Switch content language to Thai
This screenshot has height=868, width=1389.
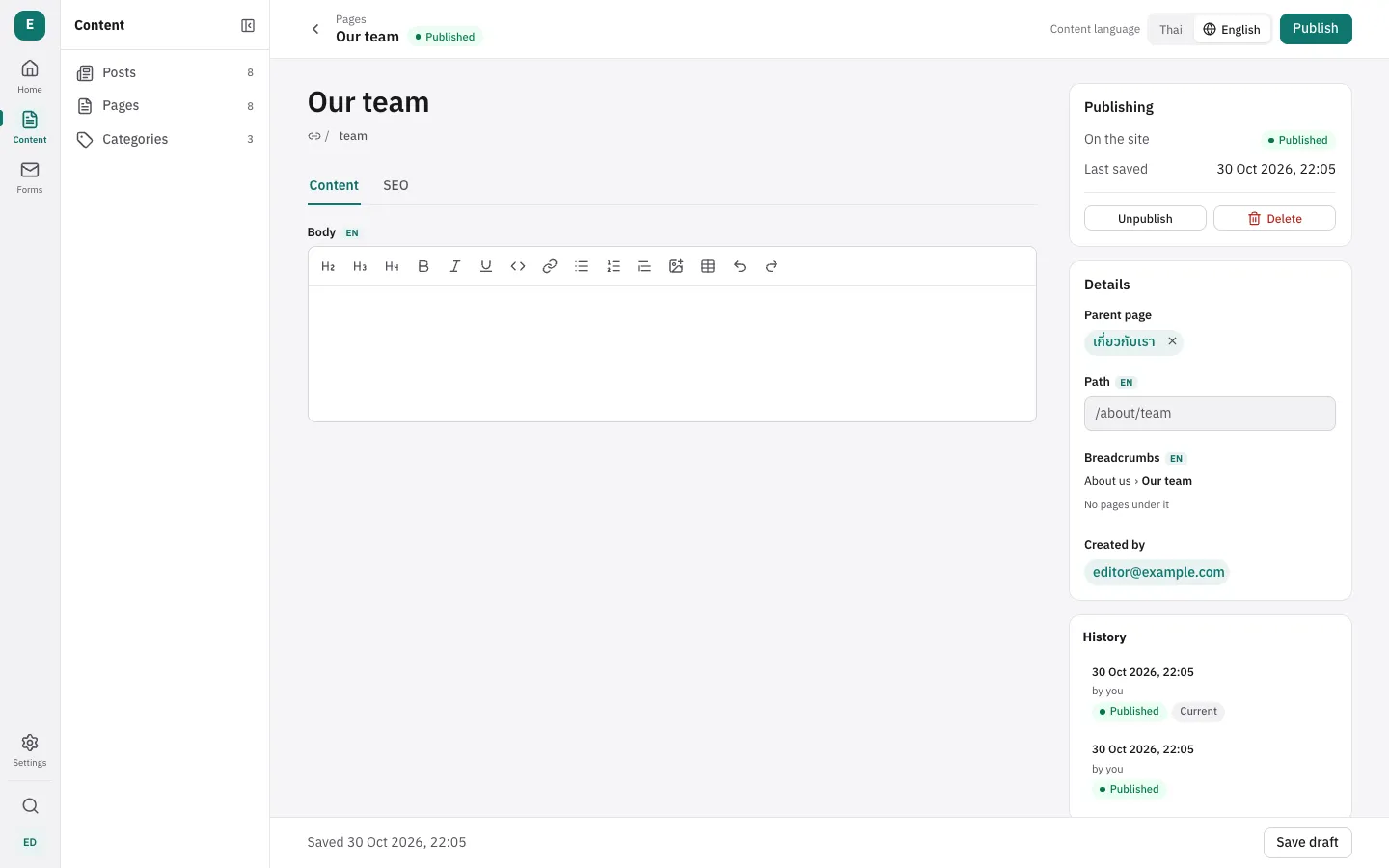1171,30
